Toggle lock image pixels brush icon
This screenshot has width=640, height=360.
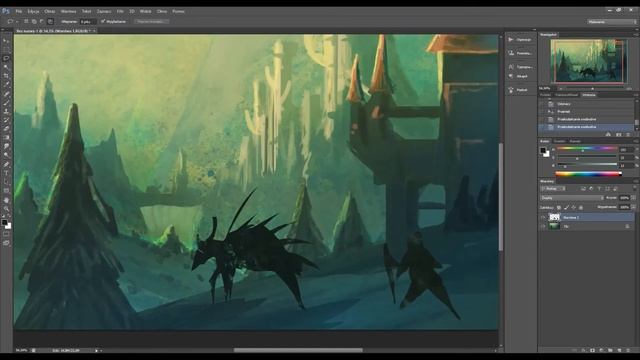tap(567, 207)
